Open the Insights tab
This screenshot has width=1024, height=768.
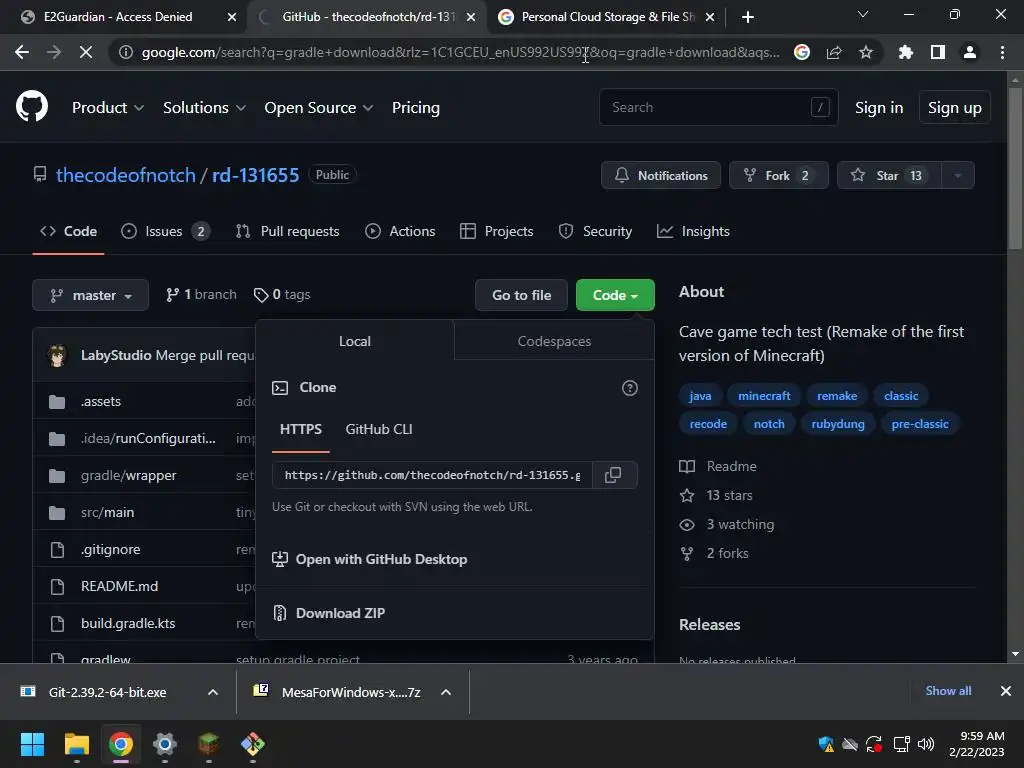pos(693,231)
